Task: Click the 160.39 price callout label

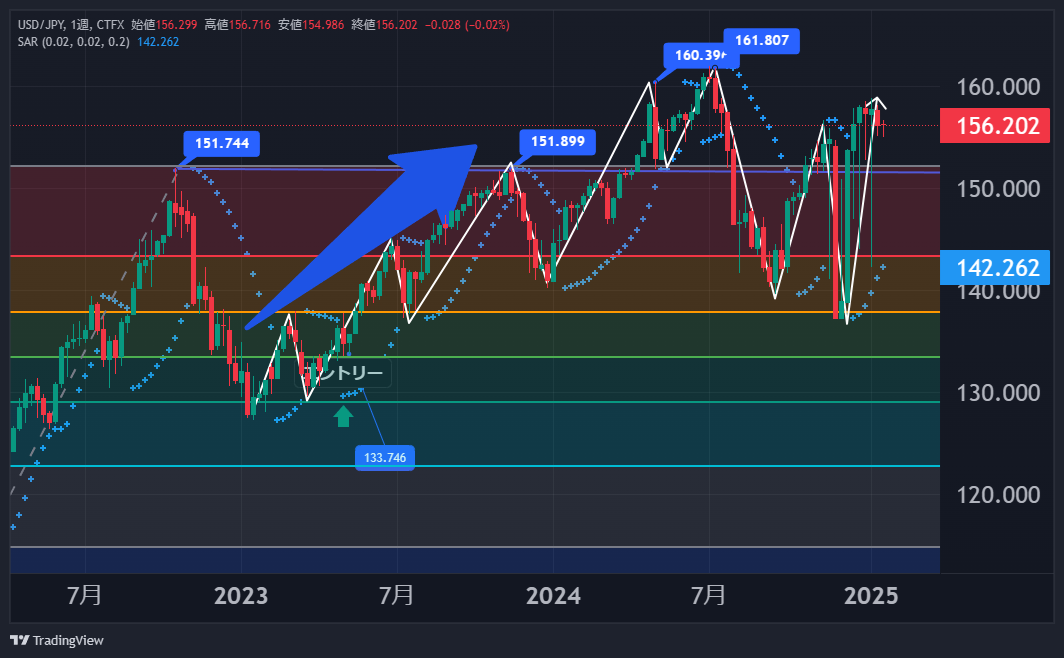Action: point(700,56)
